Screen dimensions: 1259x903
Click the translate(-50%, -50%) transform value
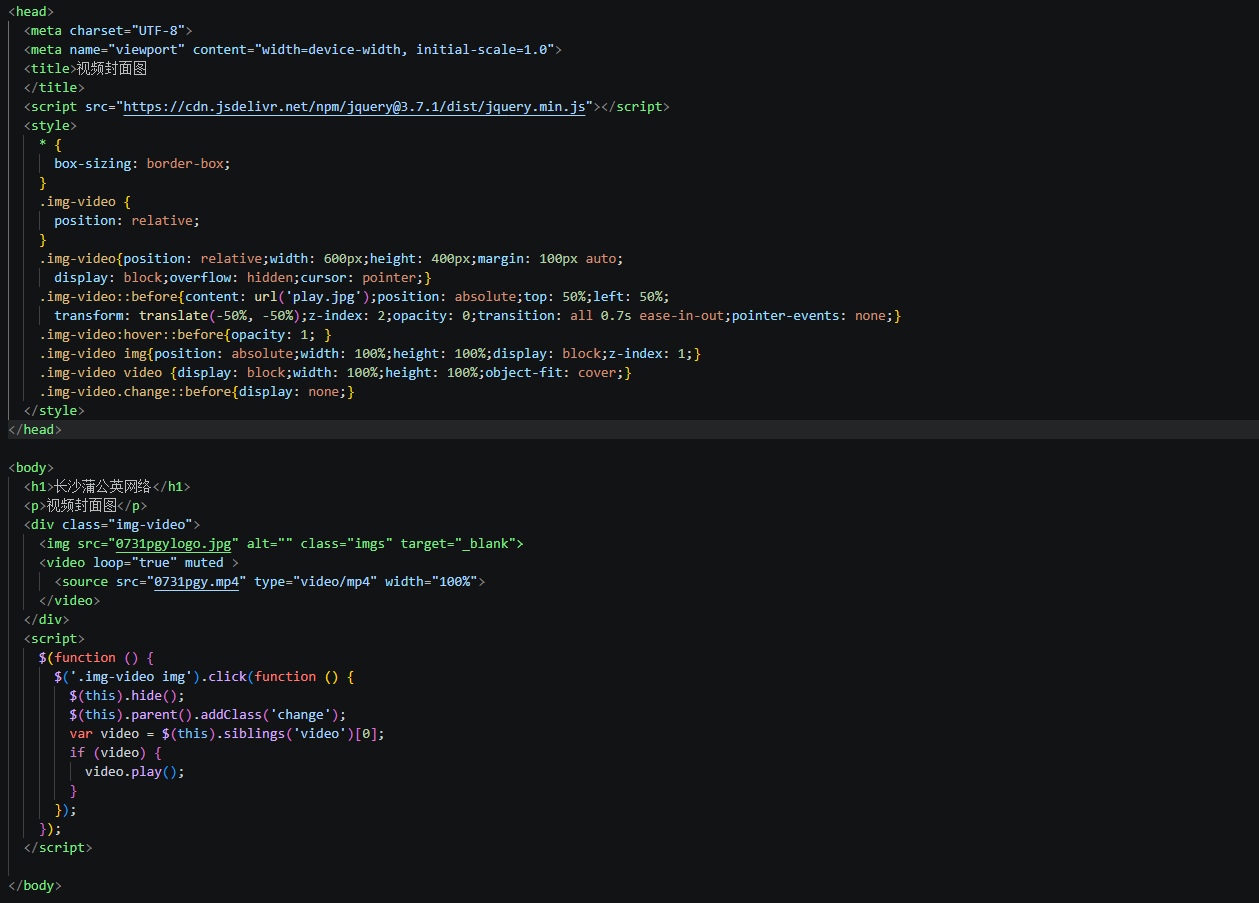(219, 315)
